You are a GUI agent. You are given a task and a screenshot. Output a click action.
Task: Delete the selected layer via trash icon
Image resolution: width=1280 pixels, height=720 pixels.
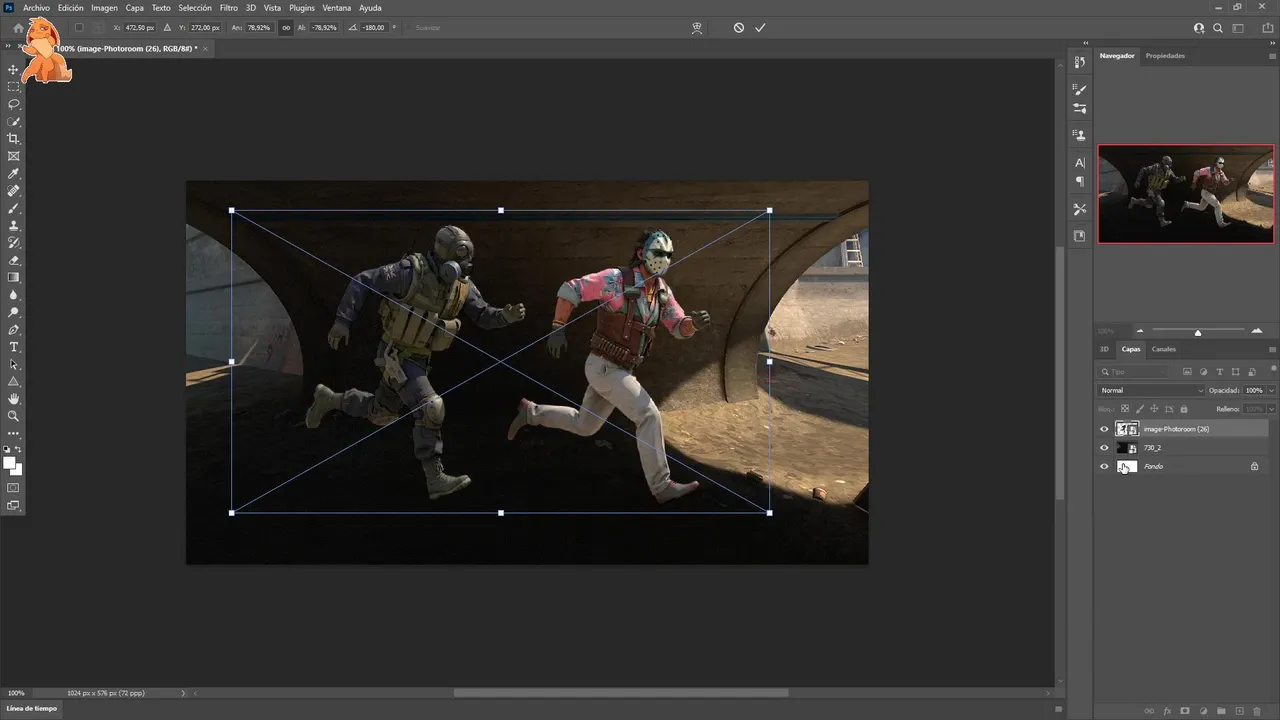pyautogui.click(x=1257, y=711)
